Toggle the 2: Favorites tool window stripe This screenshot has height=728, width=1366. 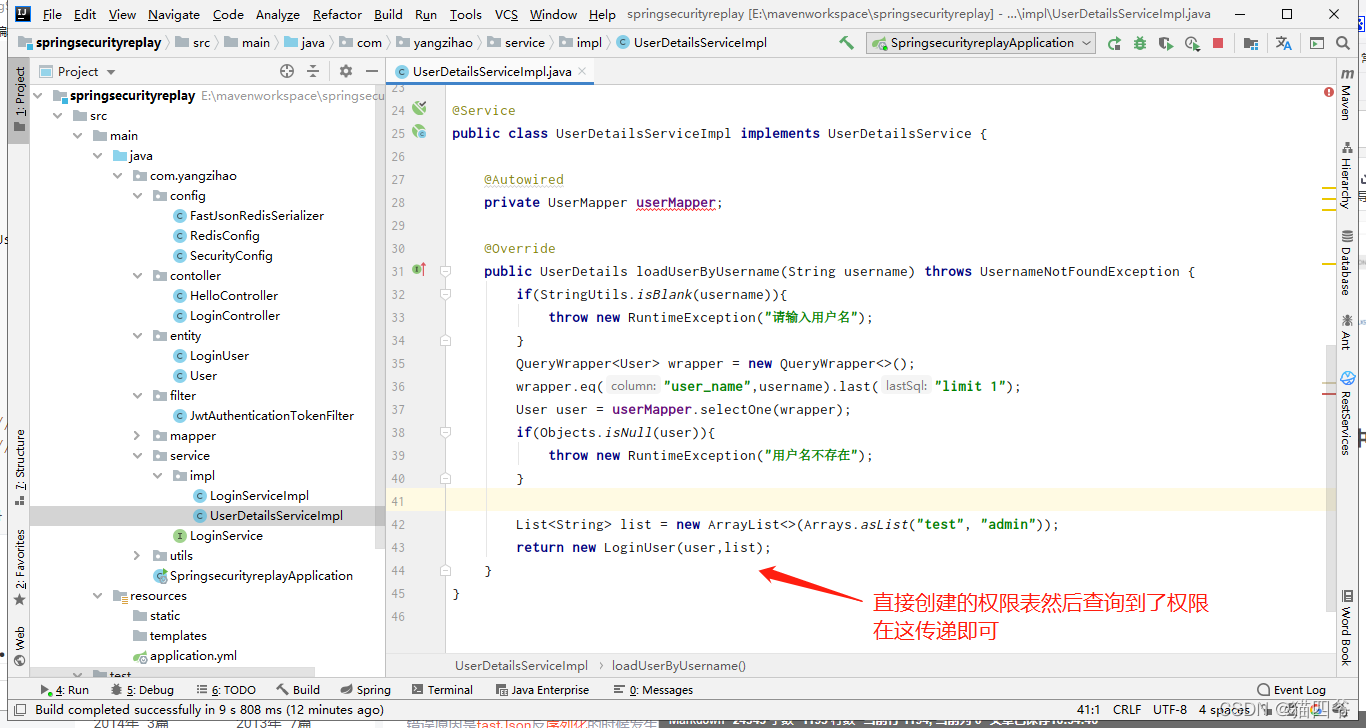coord(19,568)
